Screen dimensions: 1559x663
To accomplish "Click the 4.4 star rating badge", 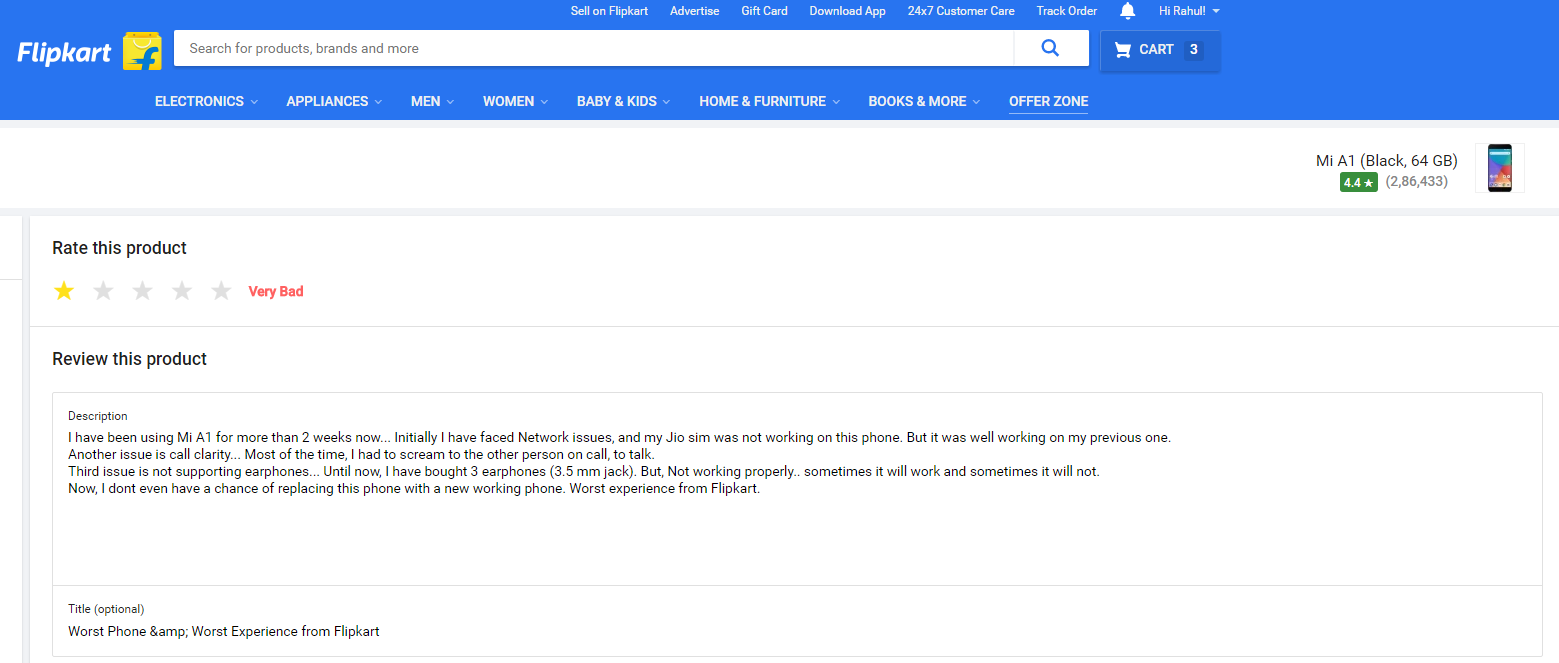I will (x=1359, y=182).
